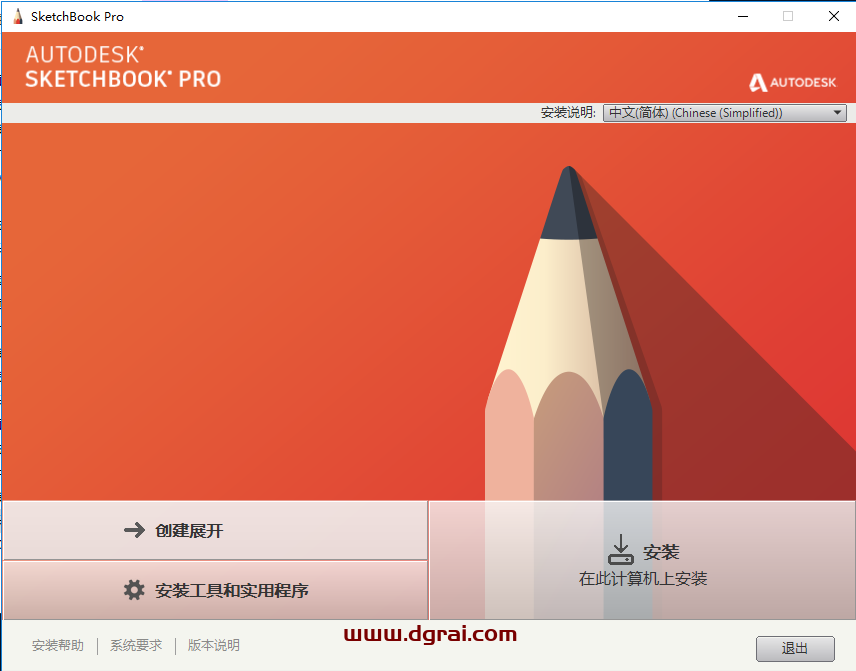Click the 在此计算机上安装 label
This screenshot has width=856, height=671.
pyautogui.click(x=643, y=578)
